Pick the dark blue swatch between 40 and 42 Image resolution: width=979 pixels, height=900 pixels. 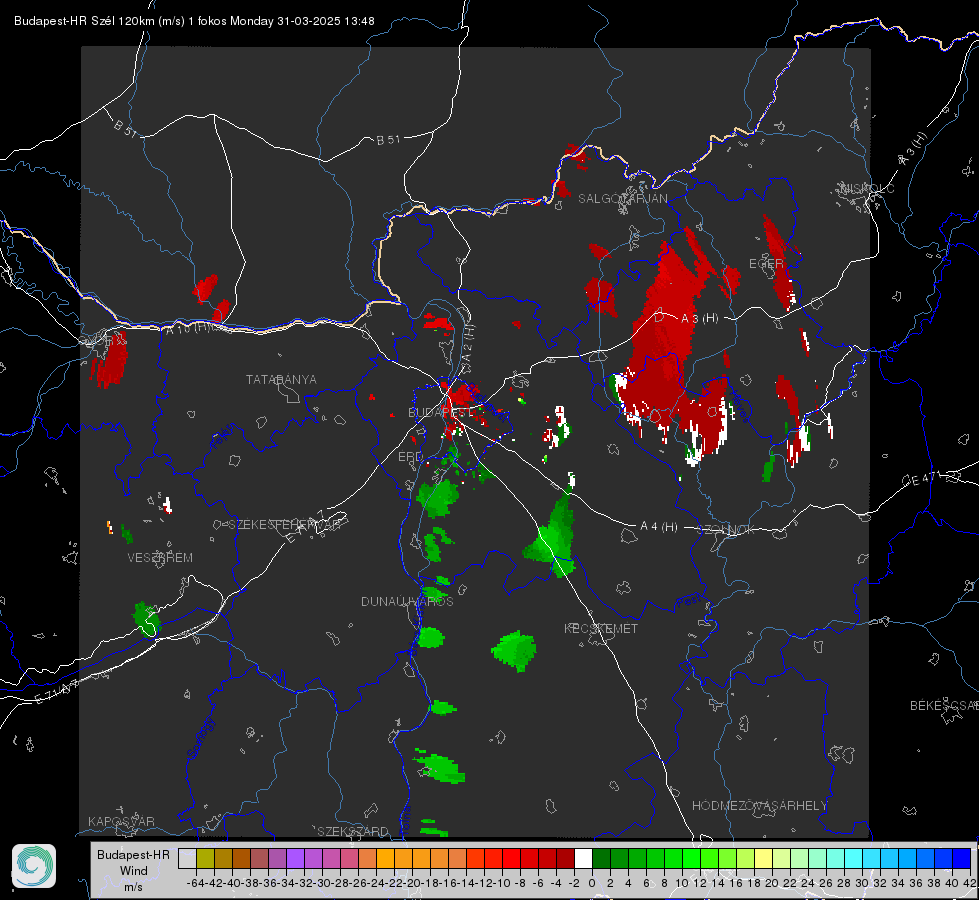pos(962,858)
